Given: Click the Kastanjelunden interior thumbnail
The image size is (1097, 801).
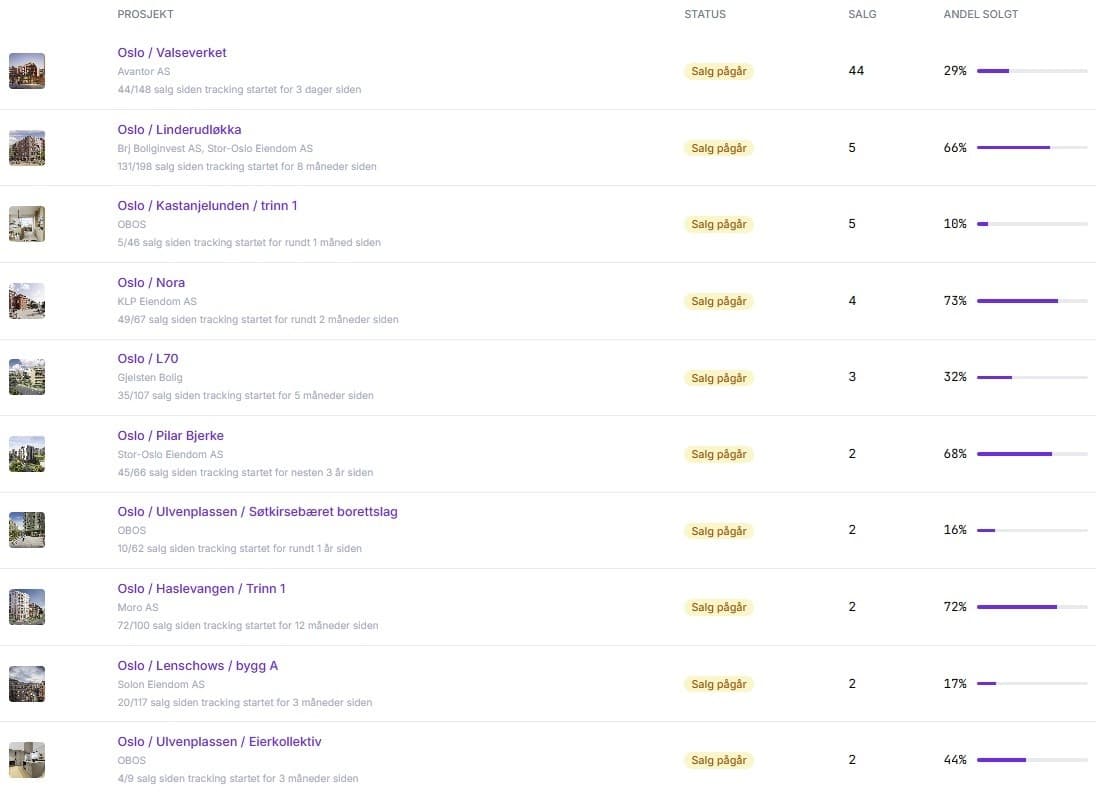Looking at the screenshot, I should pos(27,224).
